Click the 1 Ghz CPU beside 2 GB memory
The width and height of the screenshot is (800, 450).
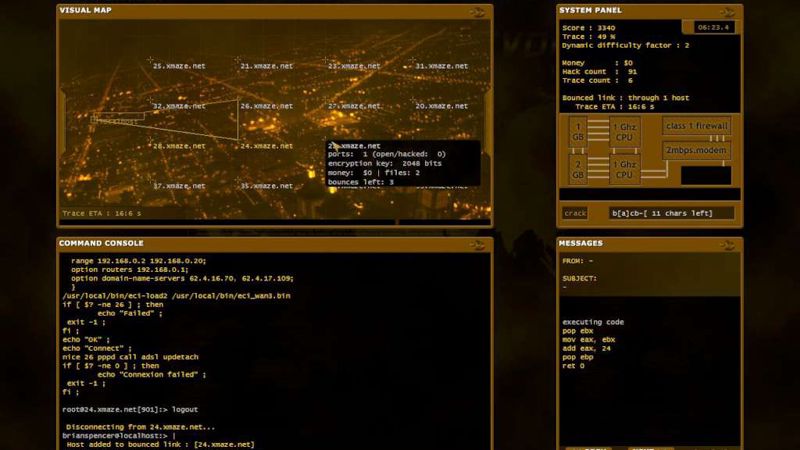pyautogui.click(x=624, y=169)
